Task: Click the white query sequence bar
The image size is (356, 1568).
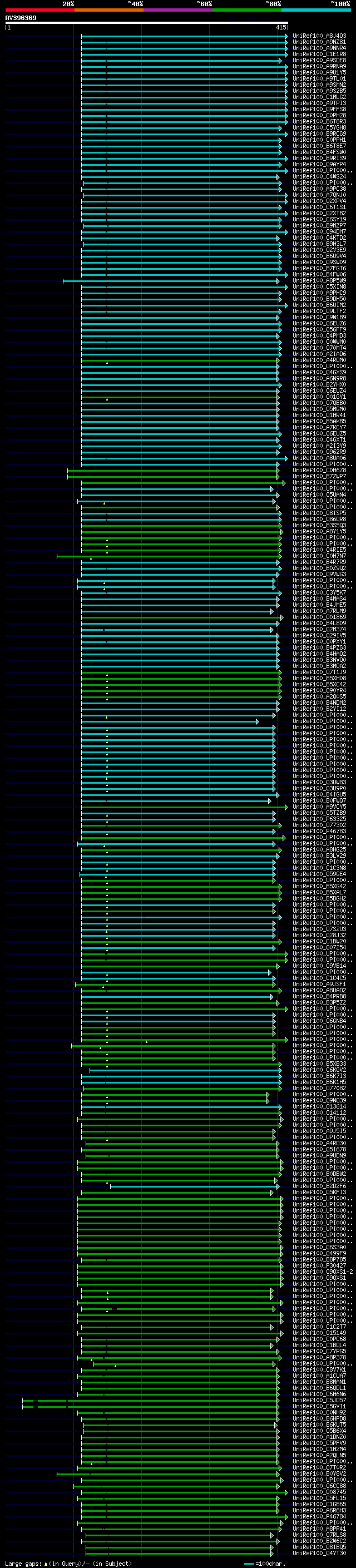Action: (x=147, y=23)
